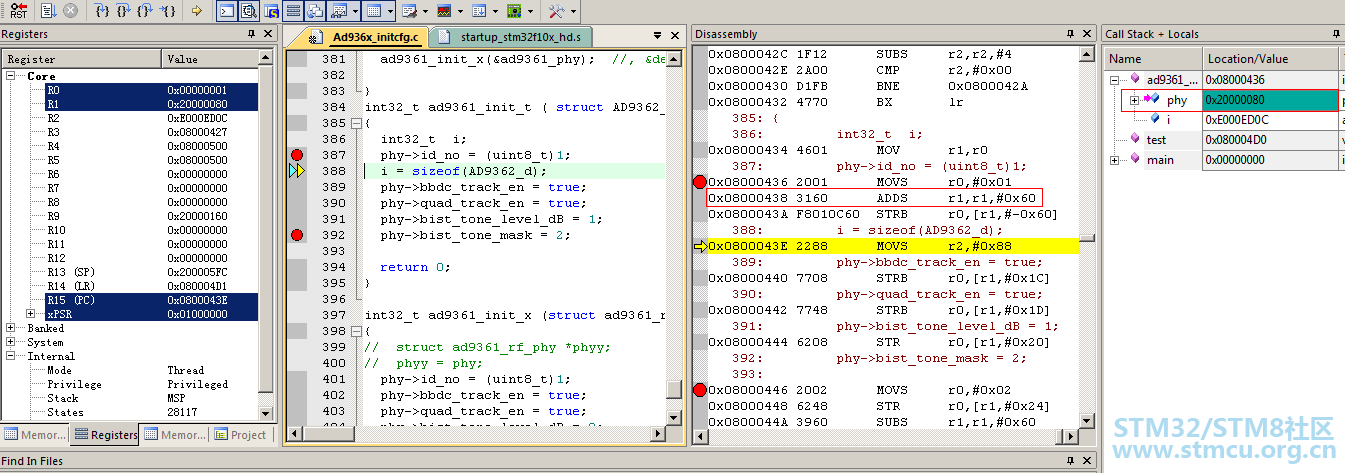Click the Location/Value column header
This screenshot has width=1345, height=473.
[x=1270, y=59]
